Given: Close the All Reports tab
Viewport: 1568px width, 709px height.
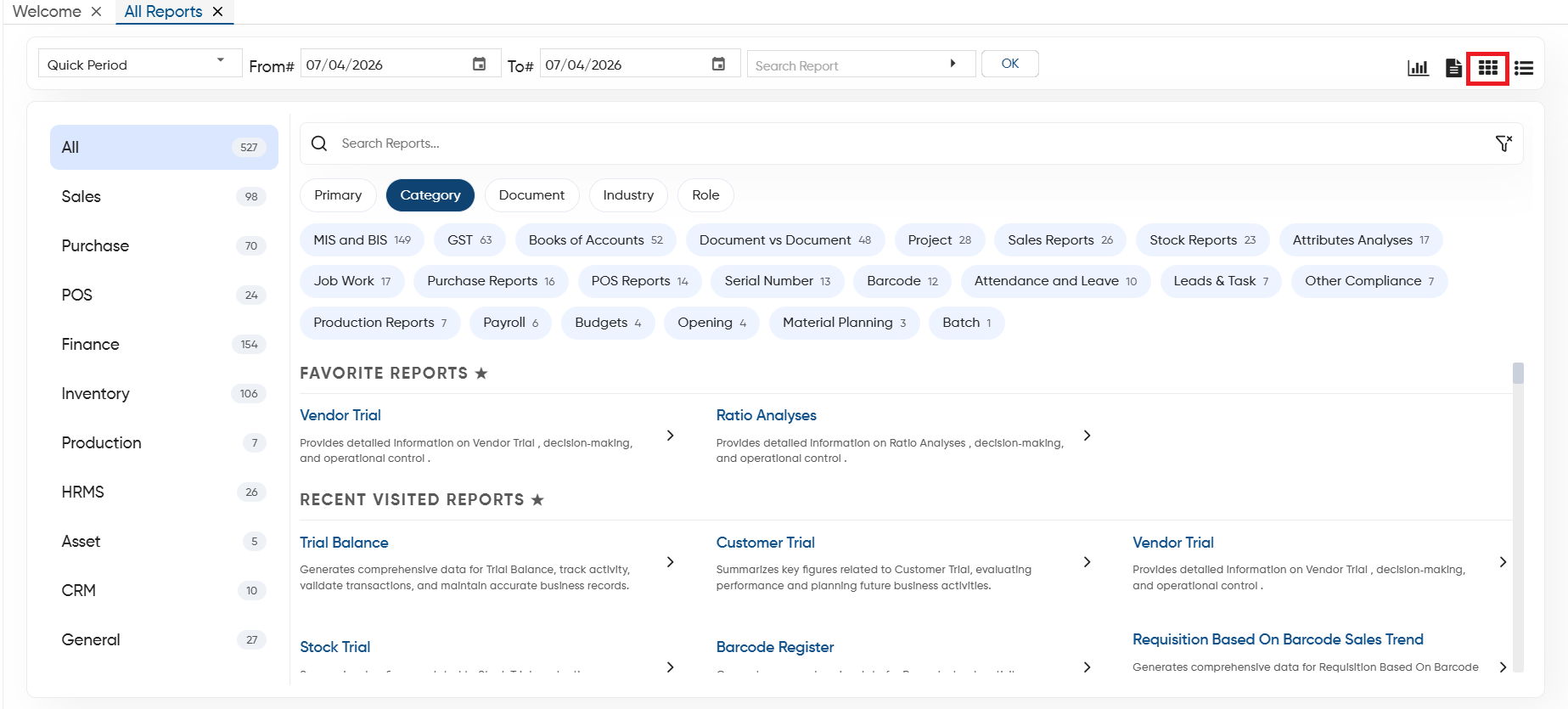Looking at the screenshot, I should point(218,11).
